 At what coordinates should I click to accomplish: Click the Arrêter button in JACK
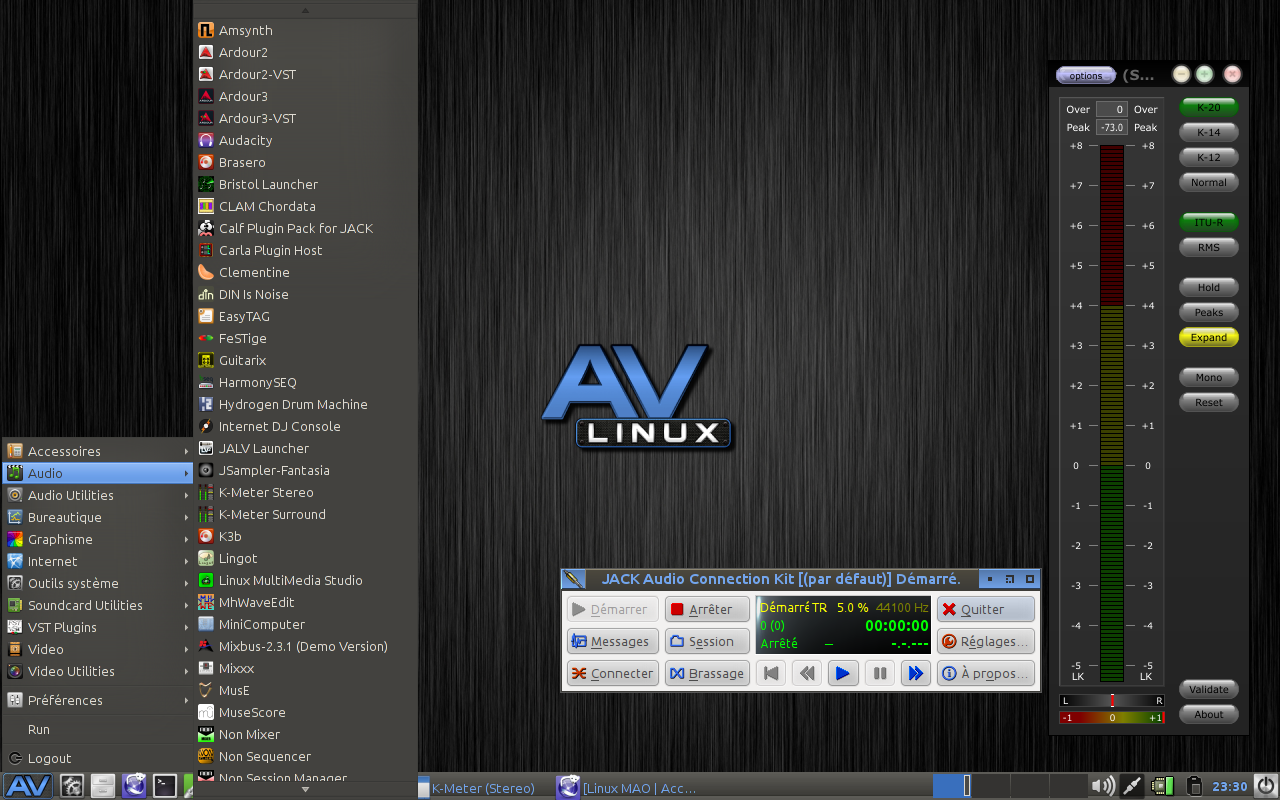click(707, 609)
